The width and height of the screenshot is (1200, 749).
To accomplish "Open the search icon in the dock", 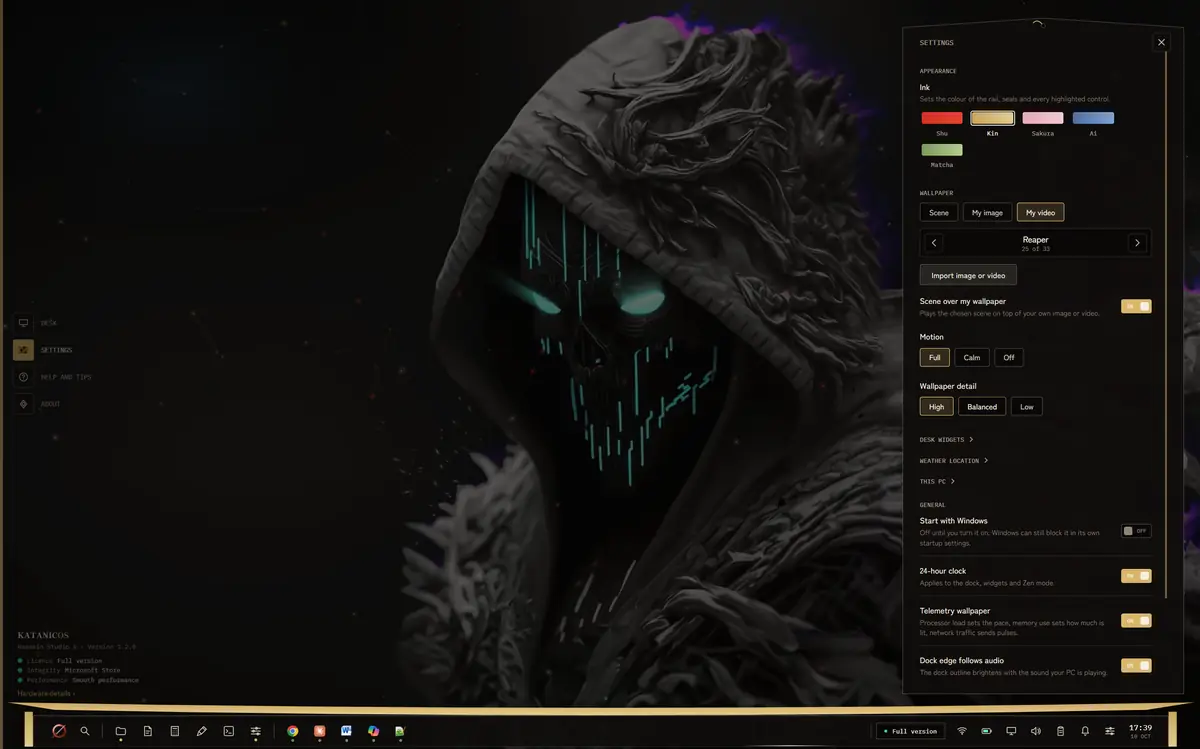I will click(85, 731).
